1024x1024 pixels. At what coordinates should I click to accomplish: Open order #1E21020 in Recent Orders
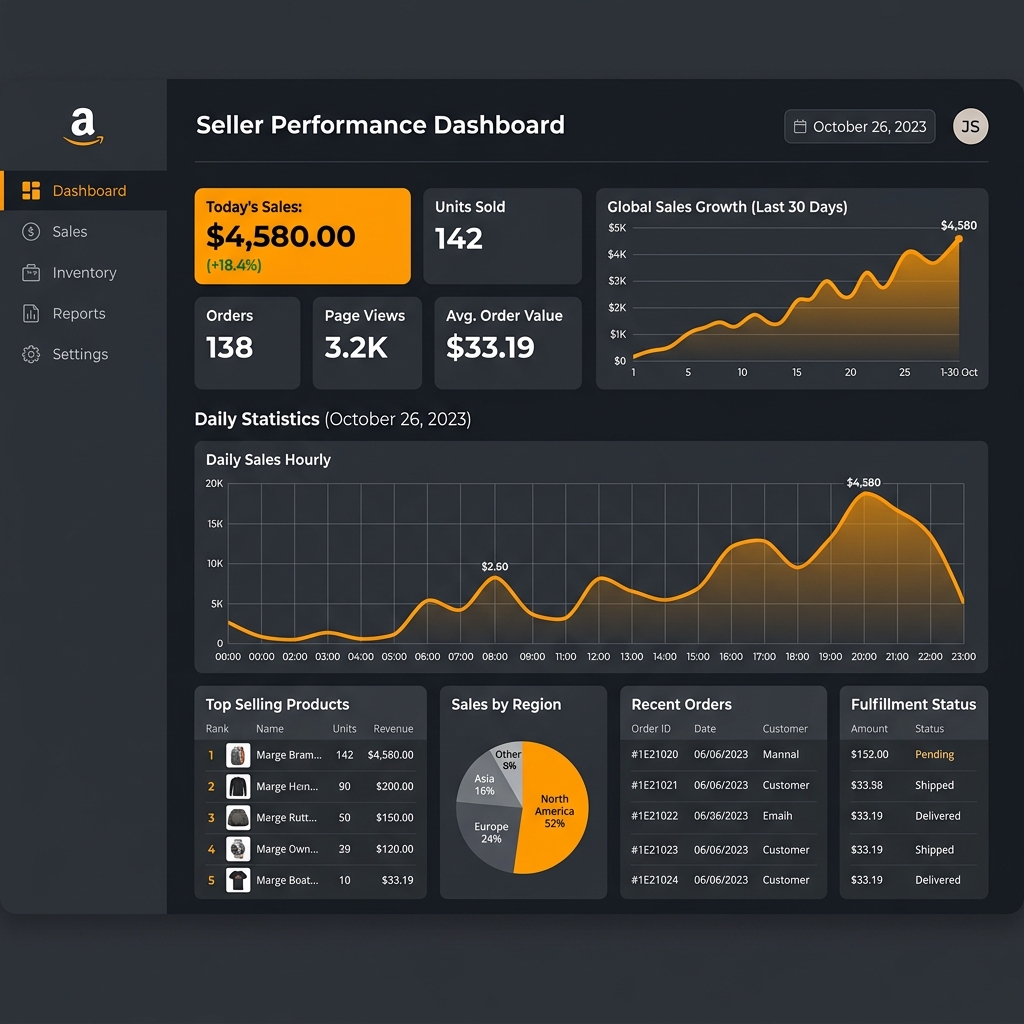[x=654, y=754]
